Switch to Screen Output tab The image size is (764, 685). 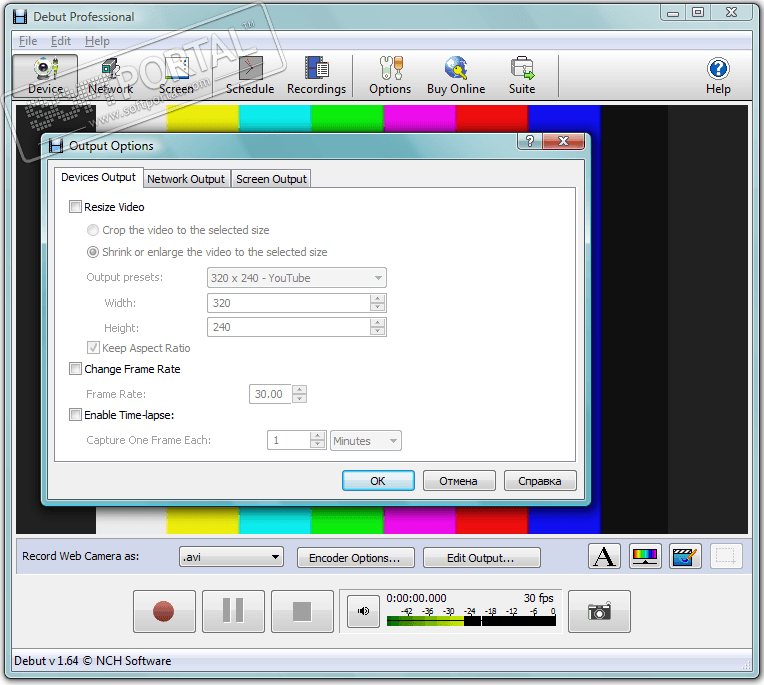click(x=271, y=179)
